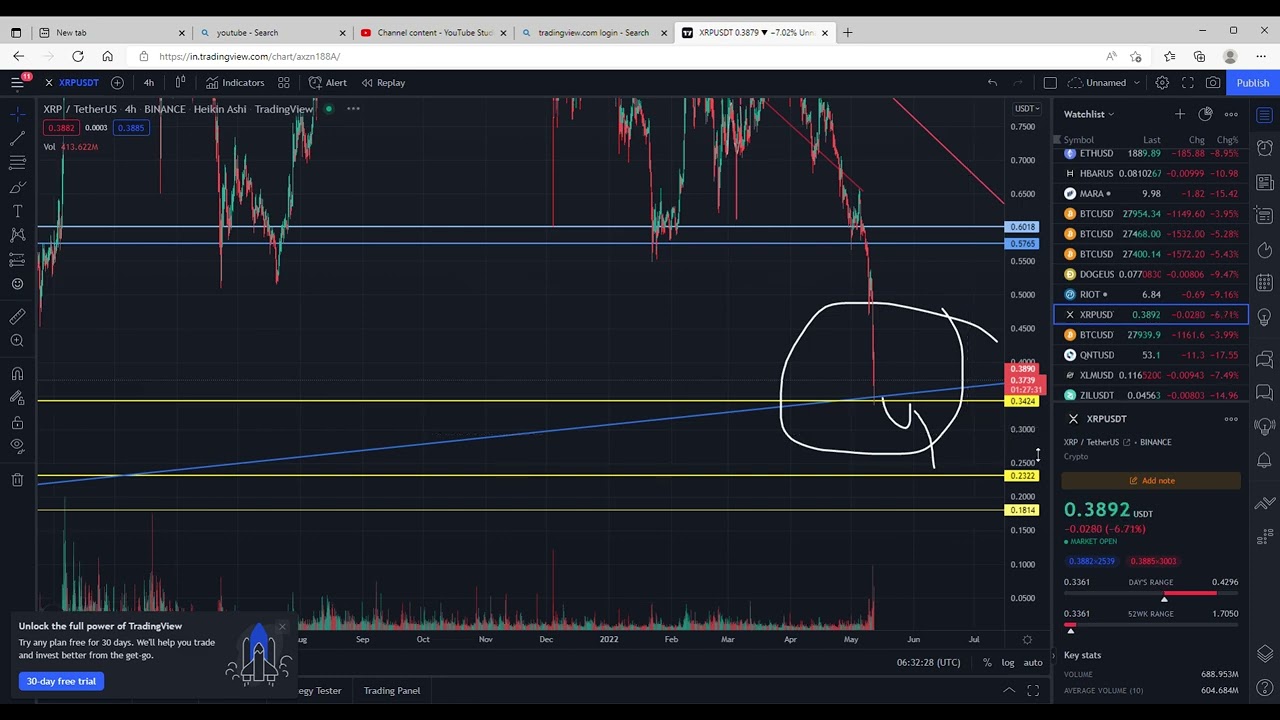Start bar Replay mode
The height and width of the screenshot is (720, 1280).
coord(383,83)
